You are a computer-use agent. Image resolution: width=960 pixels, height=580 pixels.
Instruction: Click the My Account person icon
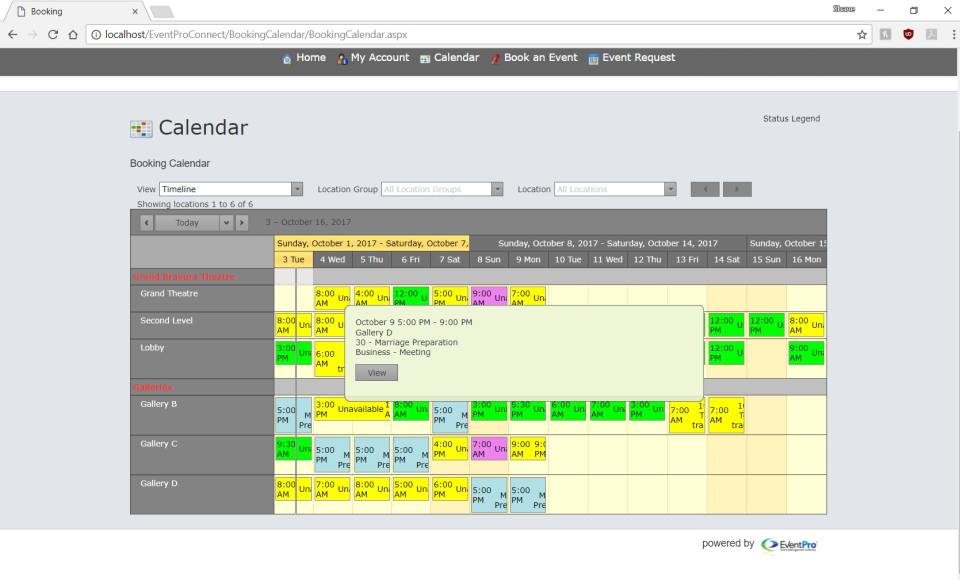tap(342, 59)
